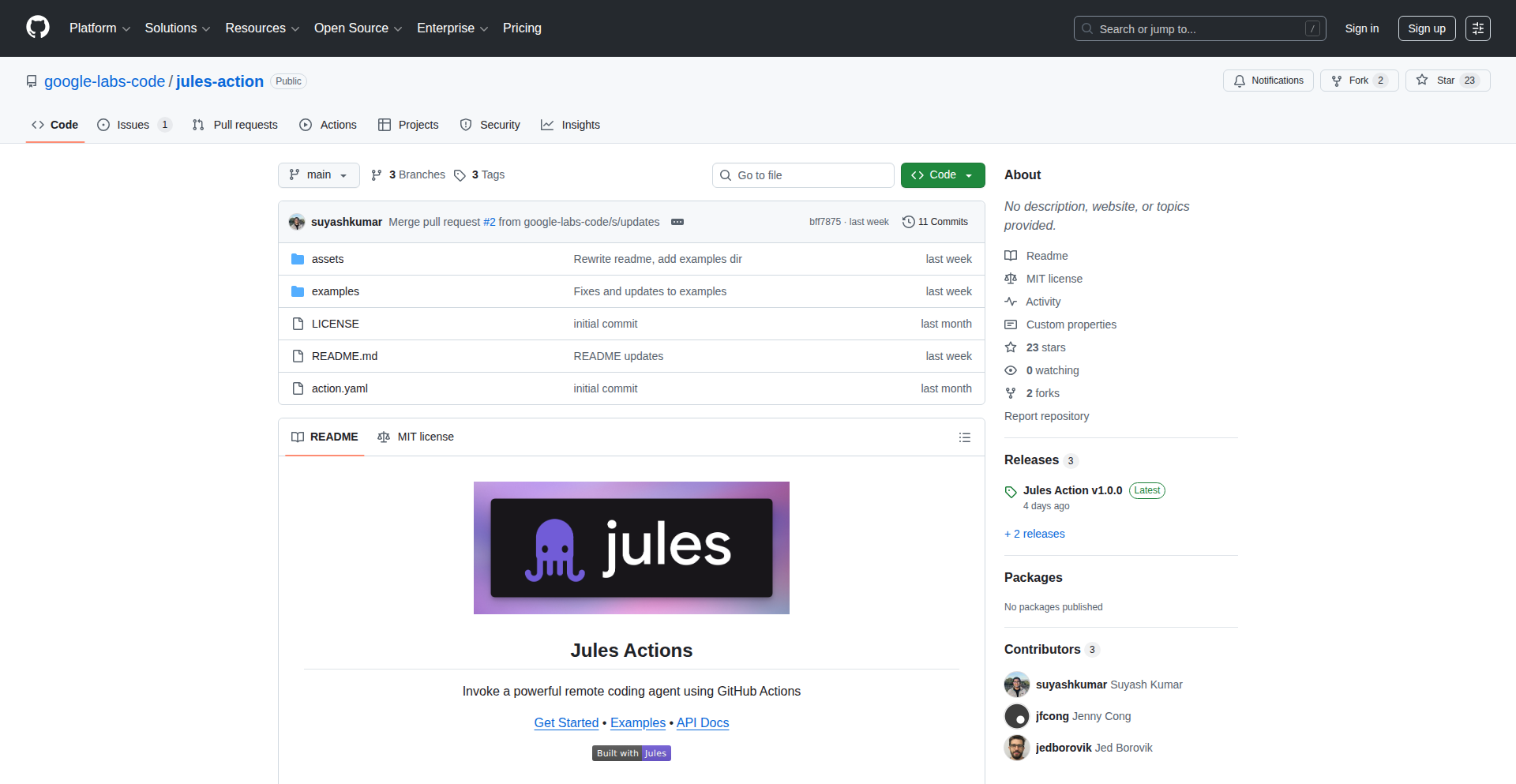Click the Built with Jules badge
Screen dimensions: 1516x784
click(631, 752)
